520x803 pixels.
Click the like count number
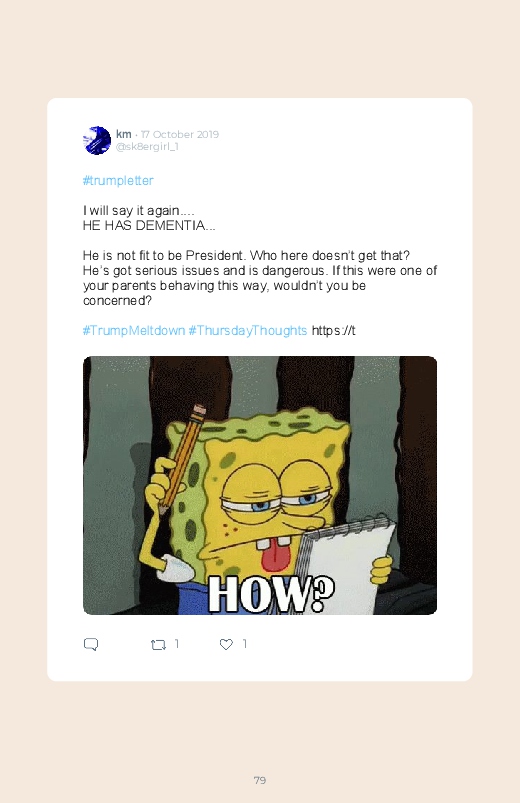click(245, 644)
